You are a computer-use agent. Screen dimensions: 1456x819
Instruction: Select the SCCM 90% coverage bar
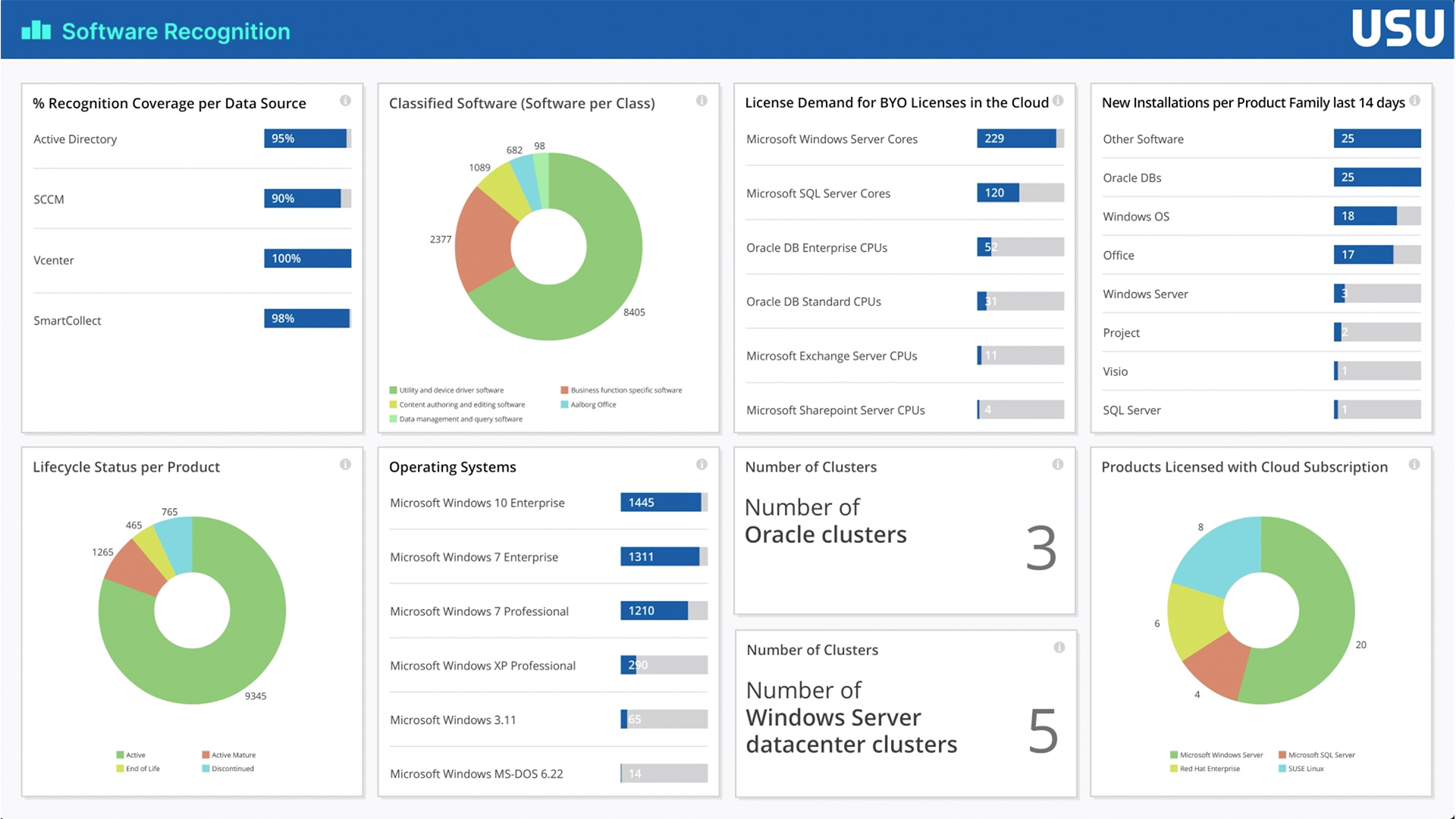pyautogui.click(x=307, y=198)
